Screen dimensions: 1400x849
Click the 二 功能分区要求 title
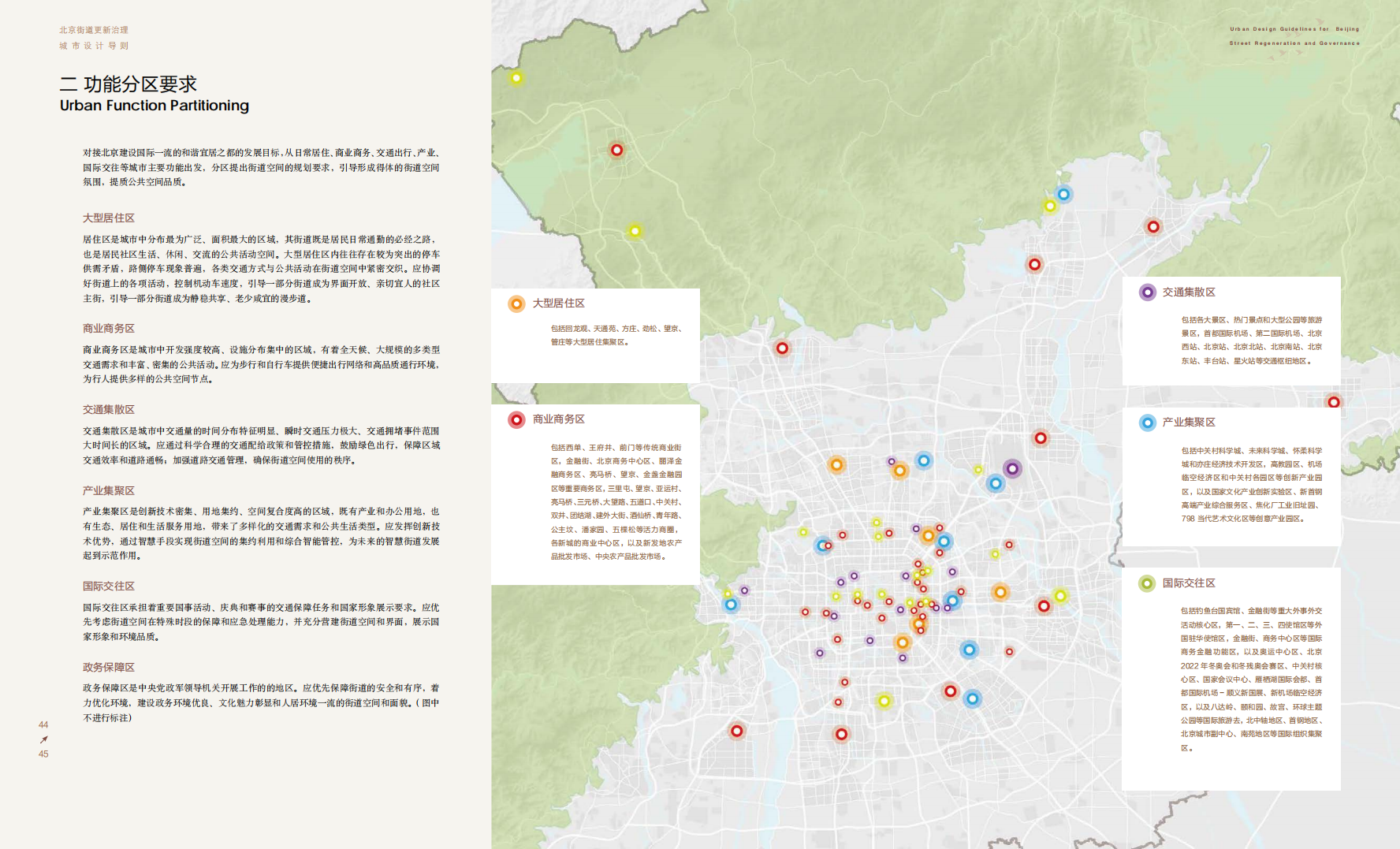click(128, 84)
